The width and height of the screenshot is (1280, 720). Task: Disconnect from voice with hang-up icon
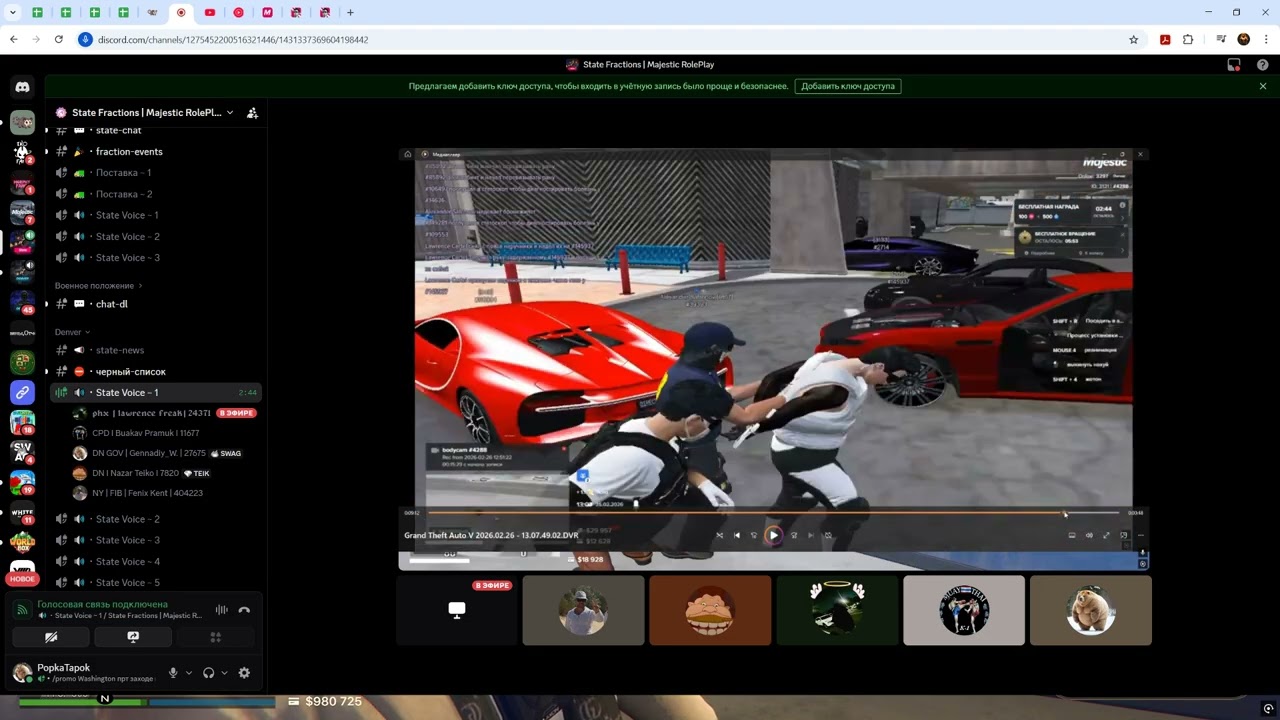click(x=244, y=610)
